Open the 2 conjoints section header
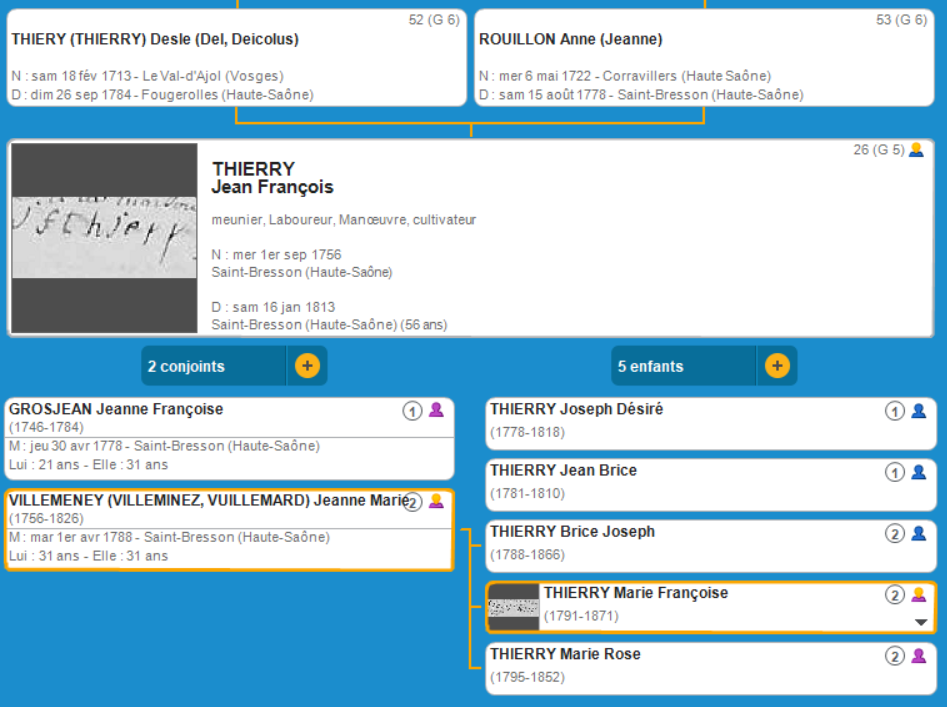 pyautogui.click(x=214, y=366)
